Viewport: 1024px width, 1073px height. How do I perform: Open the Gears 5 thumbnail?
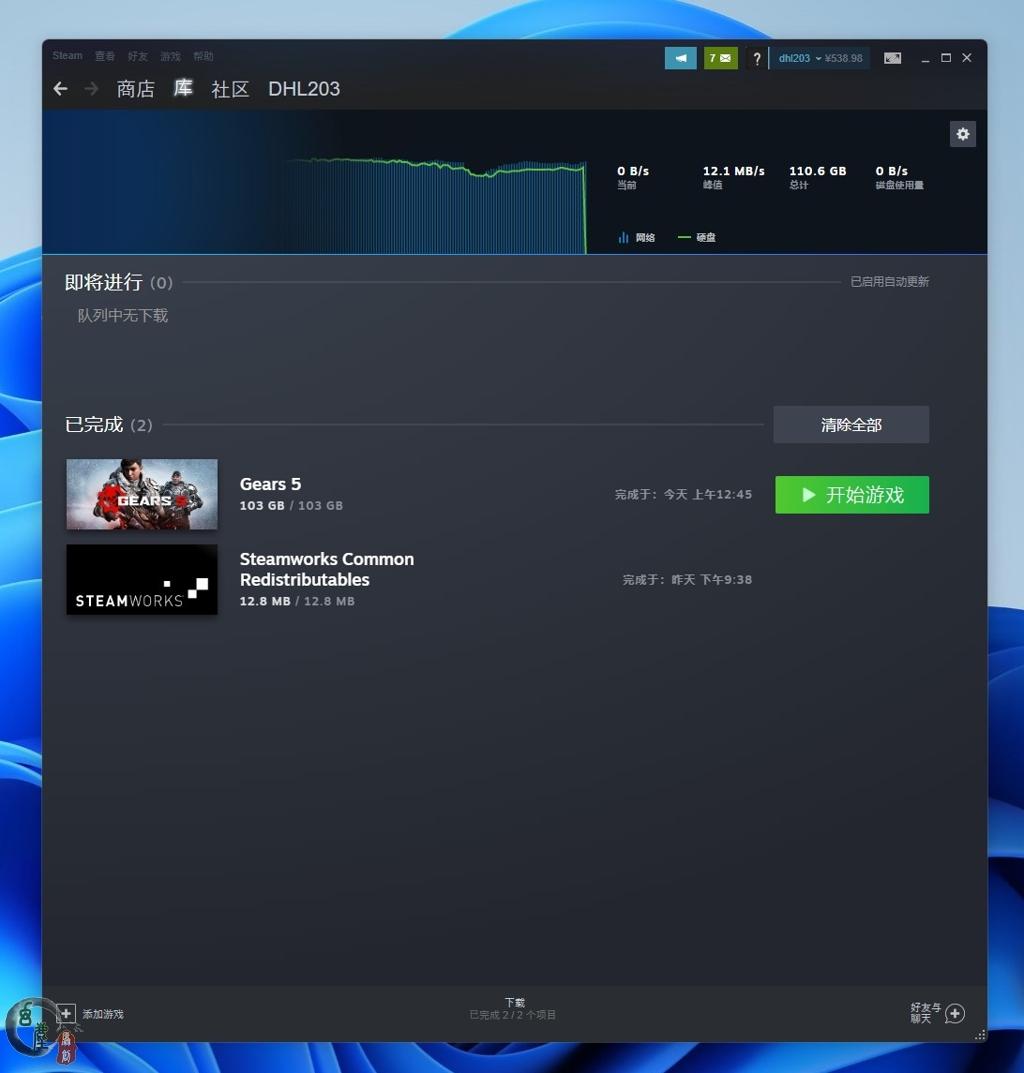click(x=142, y=494)
